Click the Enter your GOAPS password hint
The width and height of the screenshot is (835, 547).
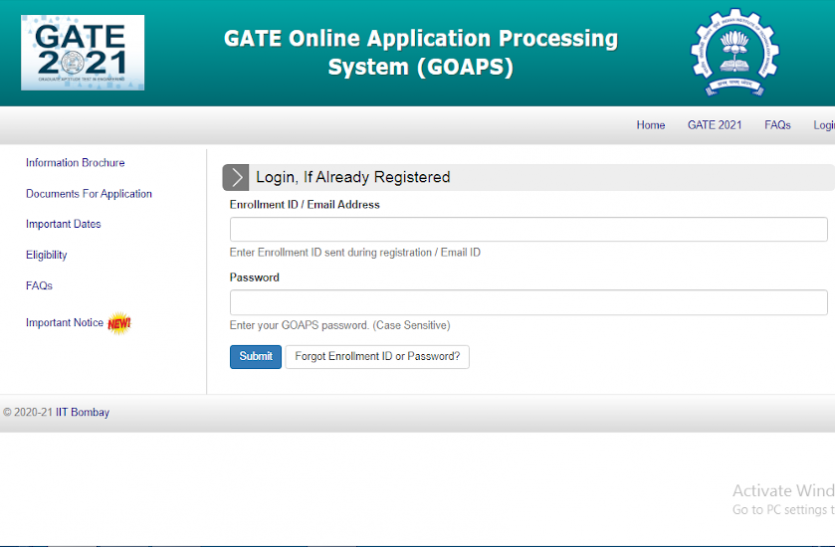pos(340,325)
